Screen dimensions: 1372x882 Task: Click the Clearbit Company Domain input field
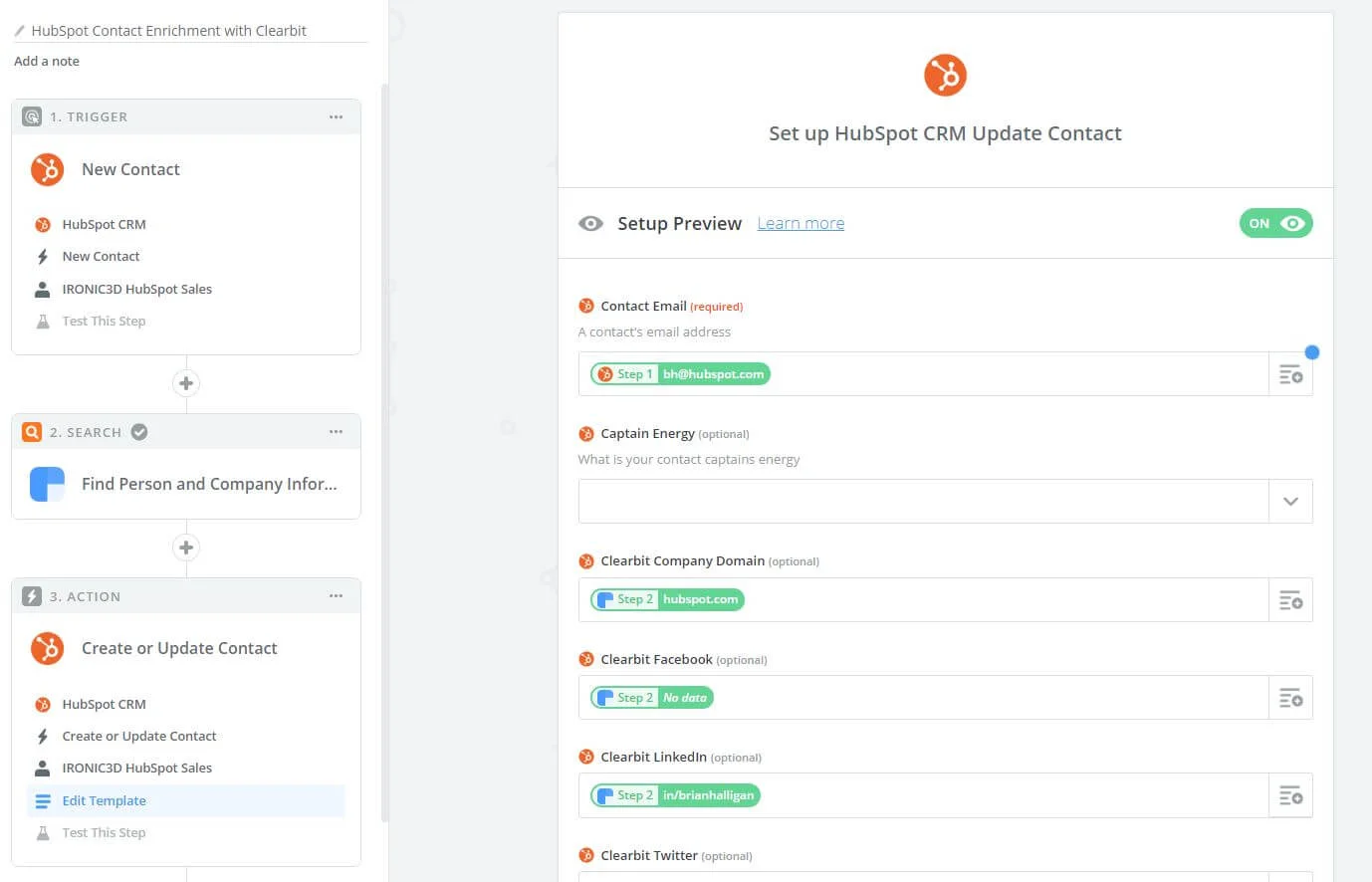923,600
